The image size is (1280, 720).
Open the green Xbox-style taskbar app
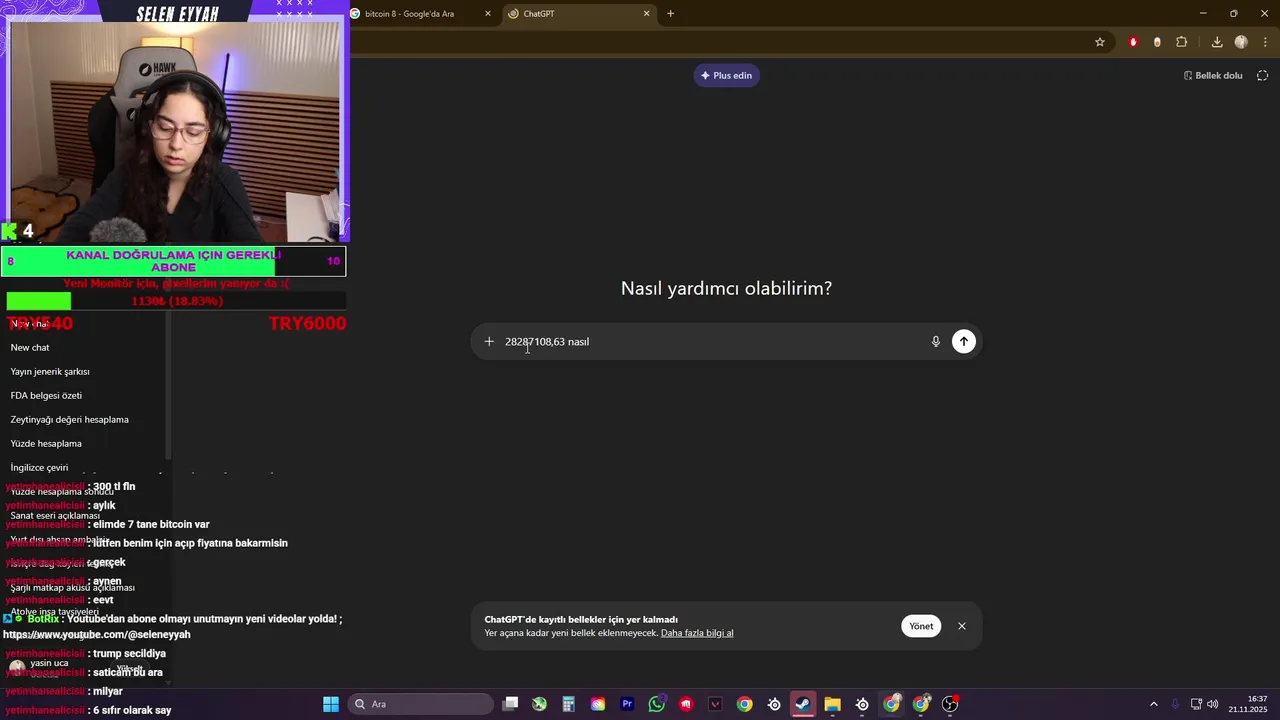point(539,704)
